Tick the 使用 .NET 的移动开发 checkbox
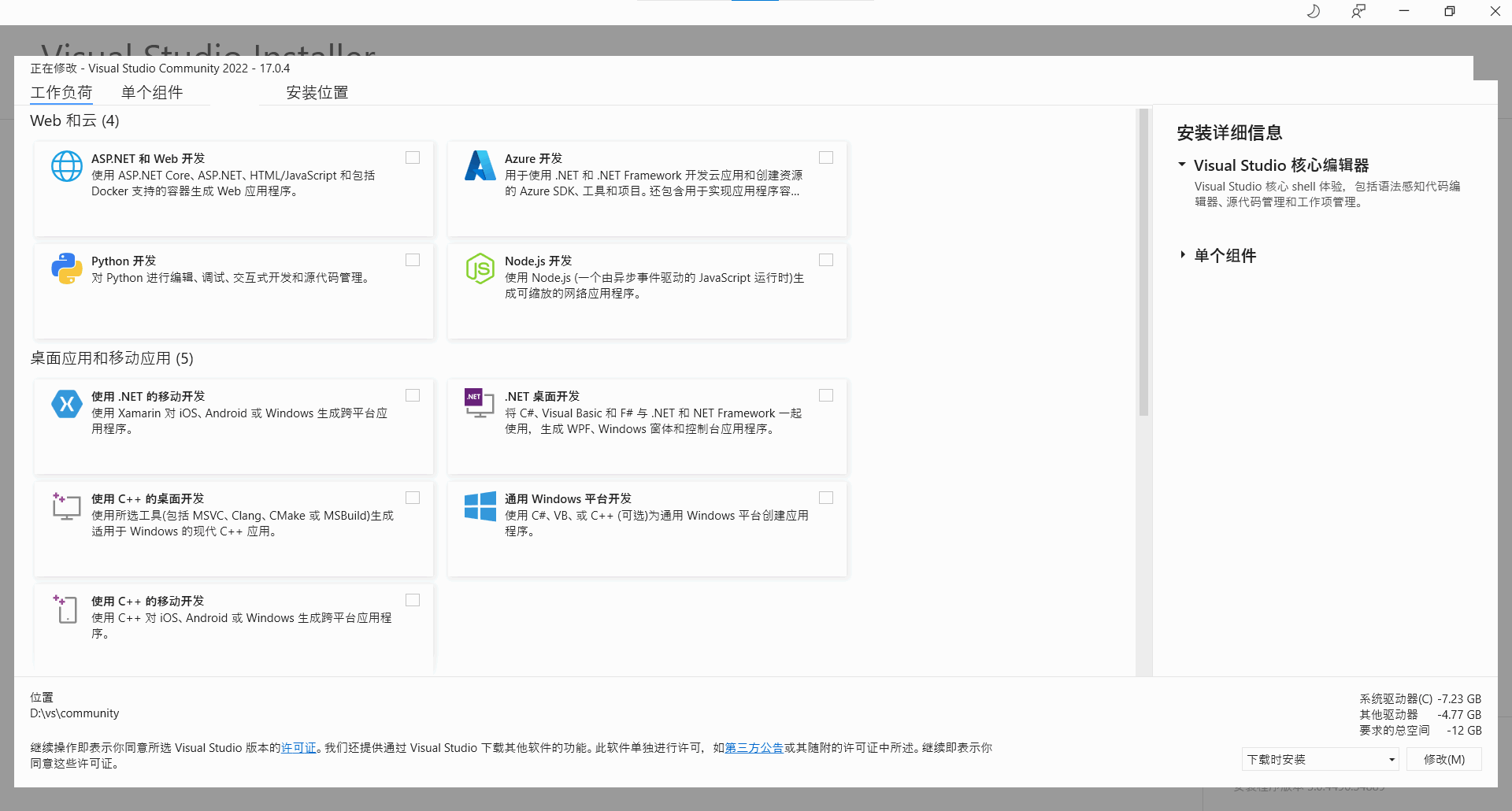 pos(413,395)
